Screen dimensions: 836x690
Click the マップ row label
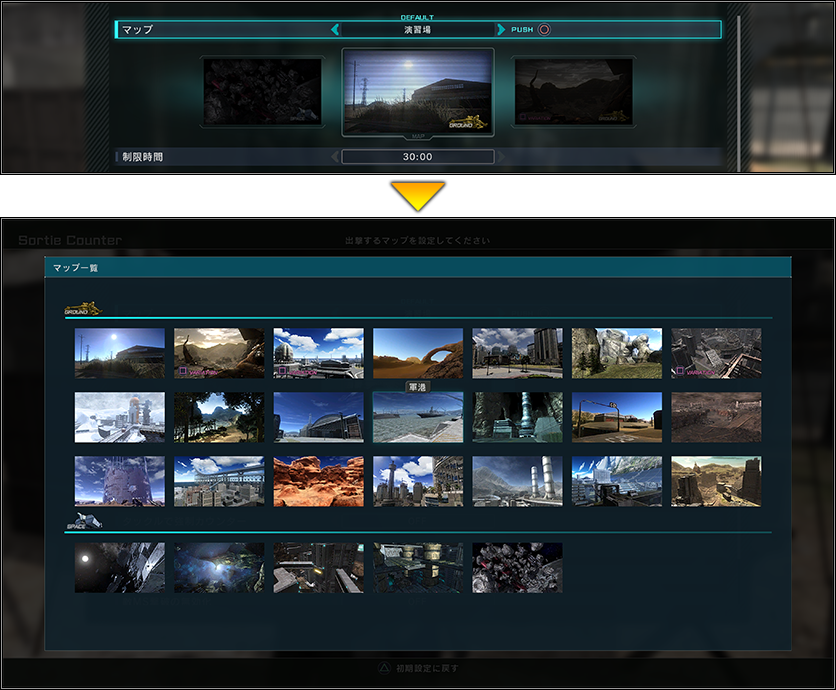coord(138,29)
